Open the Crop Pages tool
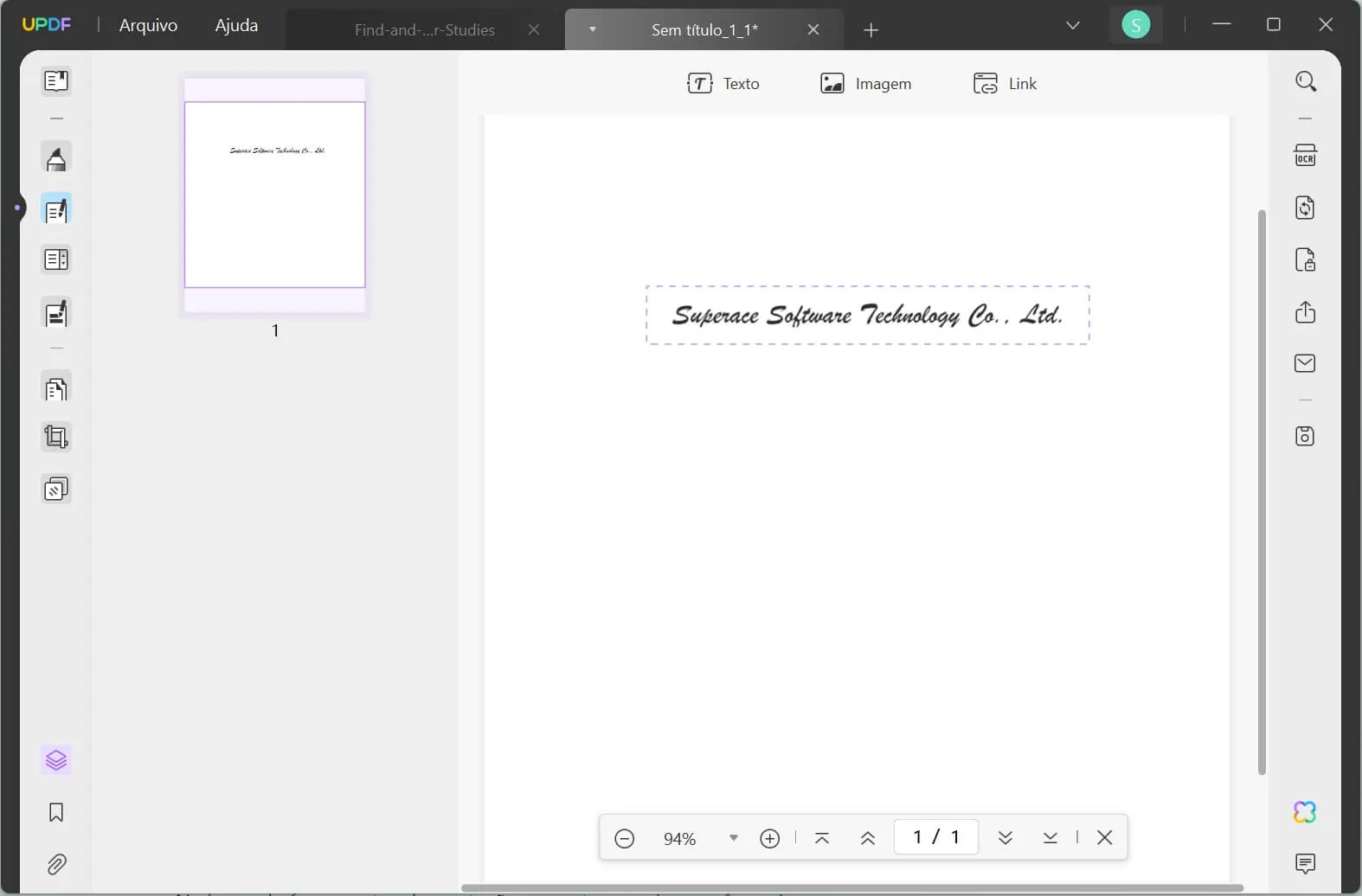 [56, 438]
